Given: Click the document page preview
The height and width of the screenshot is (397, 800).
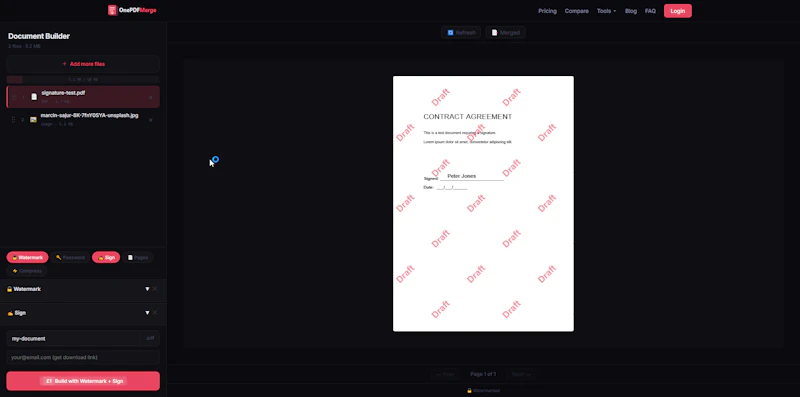Looking at the screenshot, I should pyautogui.click(x=483, y=204).
